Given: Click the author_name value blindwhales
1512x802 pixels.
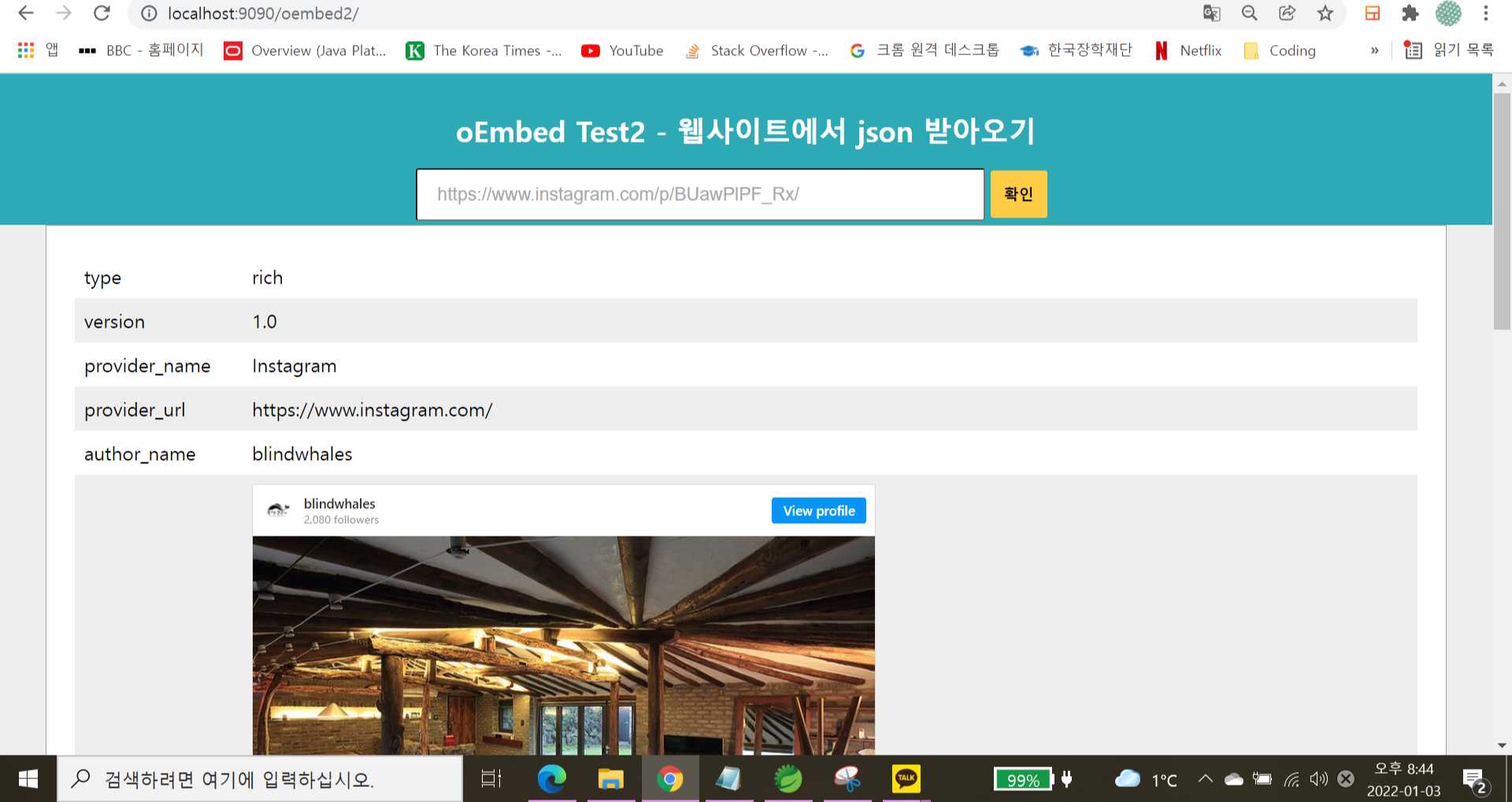Looking at the screenshot, I should click(302, 454).
